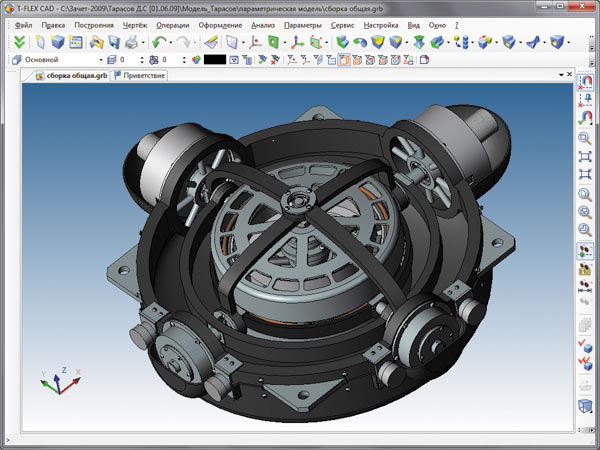
Task: Print the document with printer icon
Action: (131, 42)
